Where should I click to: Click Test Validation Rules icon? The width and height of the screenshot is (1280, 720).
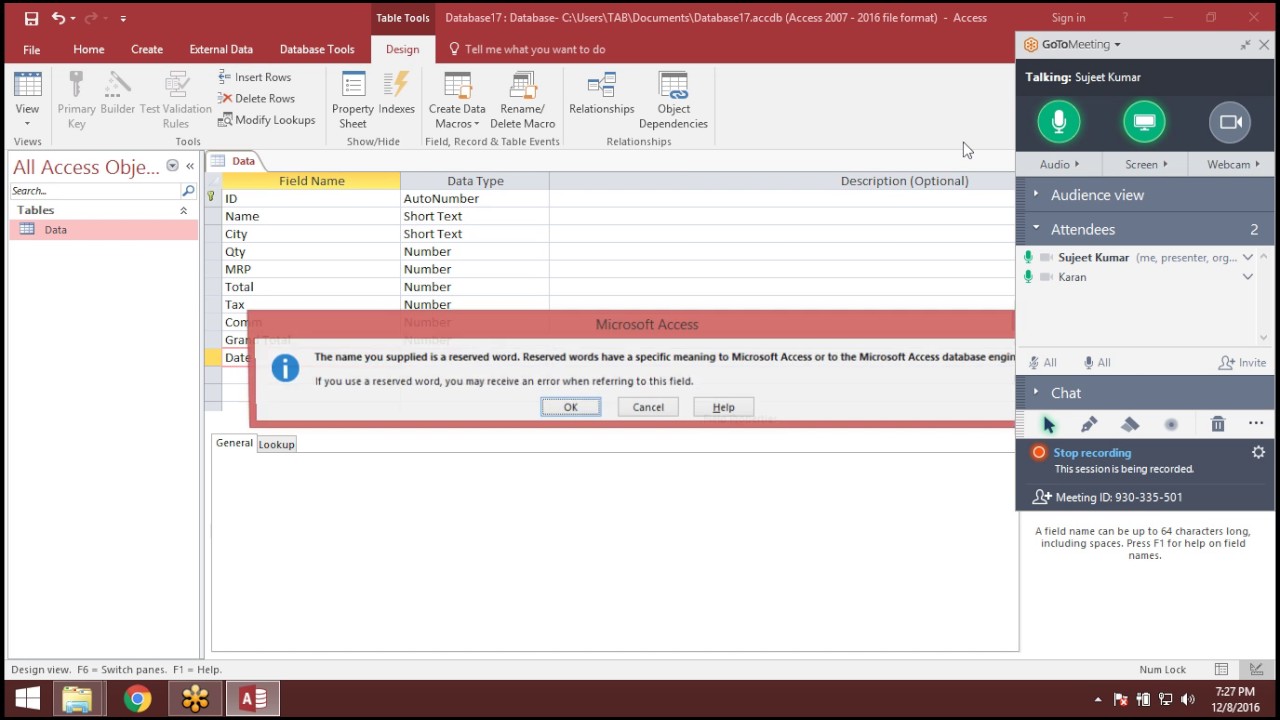pos(176,100)
